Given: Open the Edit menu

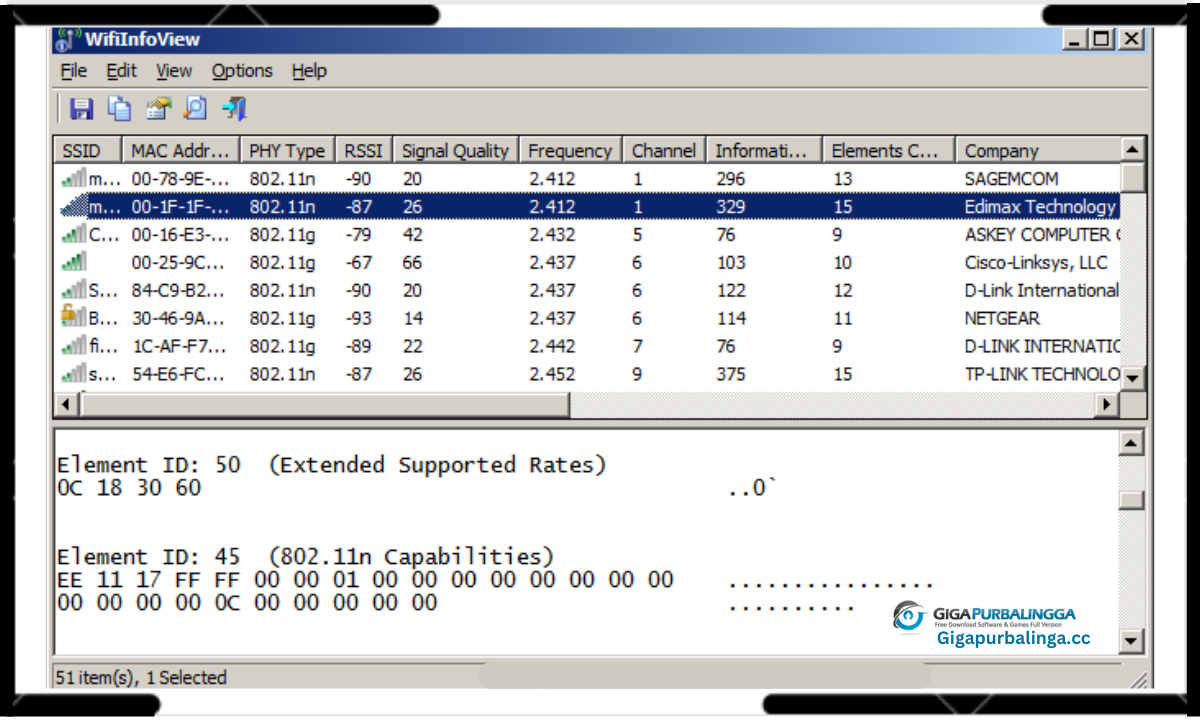Looking at the screenshot, I should coord(122,71).
